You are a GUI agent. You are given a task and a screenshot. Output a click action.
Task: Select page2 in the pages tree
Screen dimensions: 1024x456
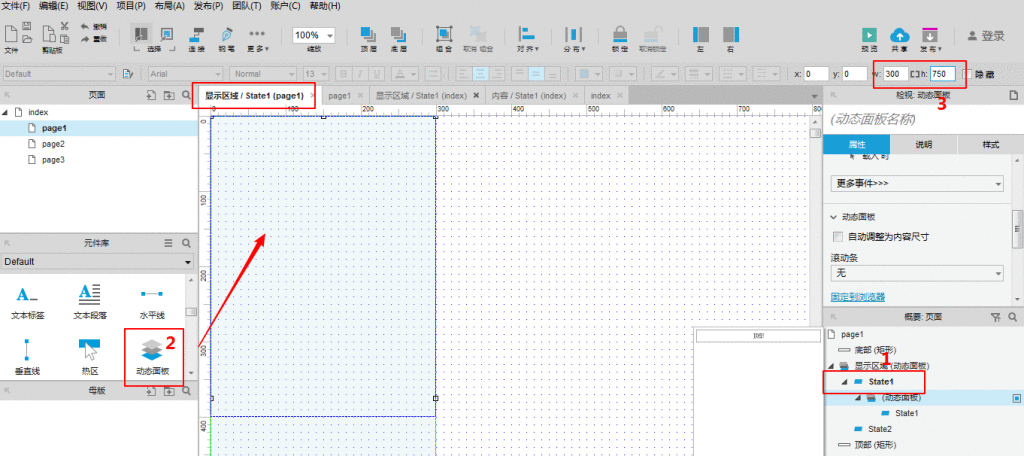click(x=54, y=144)
